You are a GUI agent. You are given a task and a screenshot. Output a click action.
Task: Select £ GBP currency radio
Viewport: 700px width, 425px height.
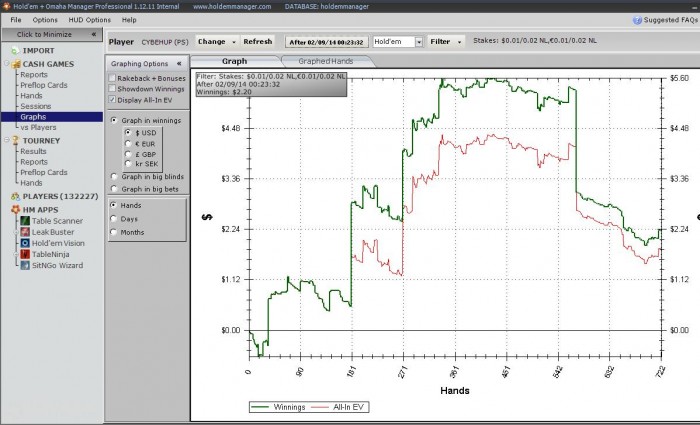(128, 154)
